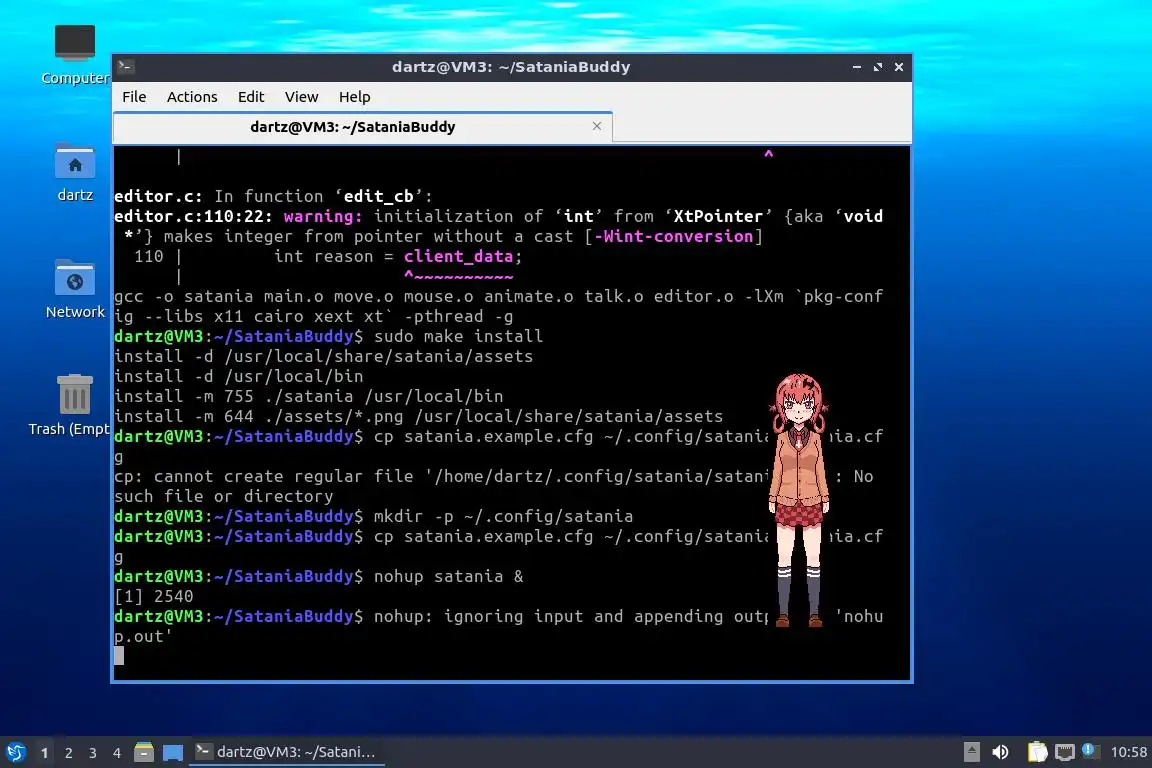Click 'client_data' in the warning output
1152x768 pixels.
coord(458,256)
